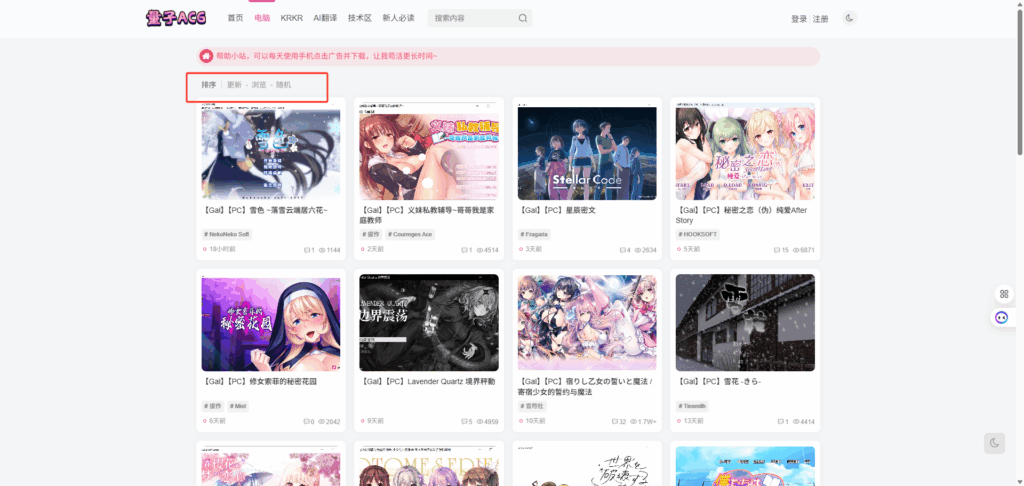The image size is (1024, 486).
Task: Open the 技术区 nav item
Action: pos(360,18)
